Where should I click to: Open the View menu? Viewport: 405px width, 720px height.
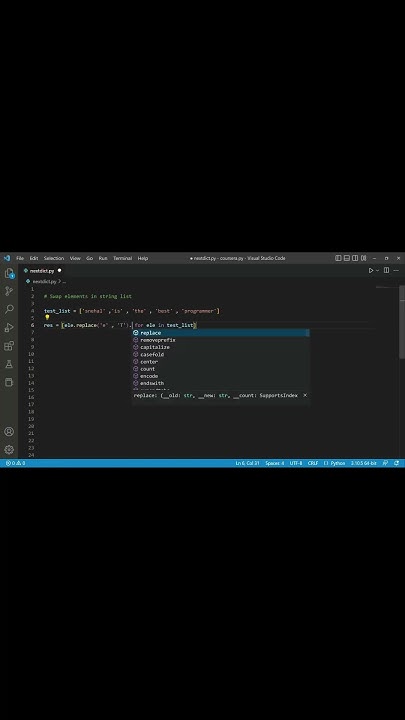(75, 258)
